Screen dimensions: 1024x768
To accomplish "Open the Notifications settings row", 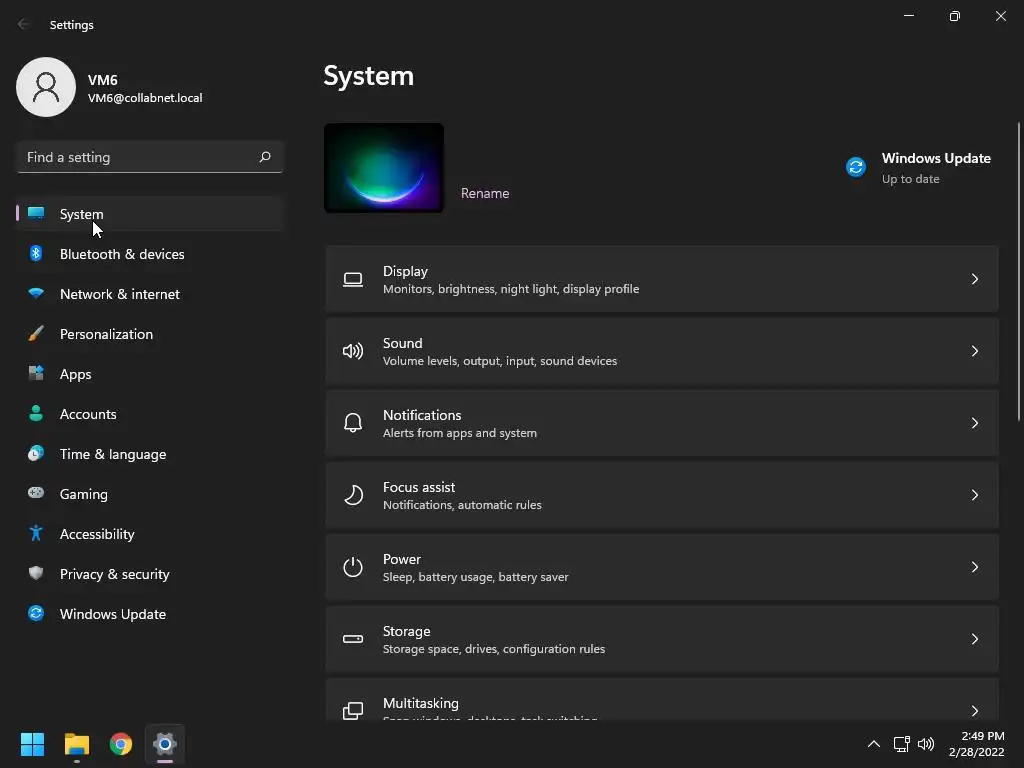I will [662, 423].
